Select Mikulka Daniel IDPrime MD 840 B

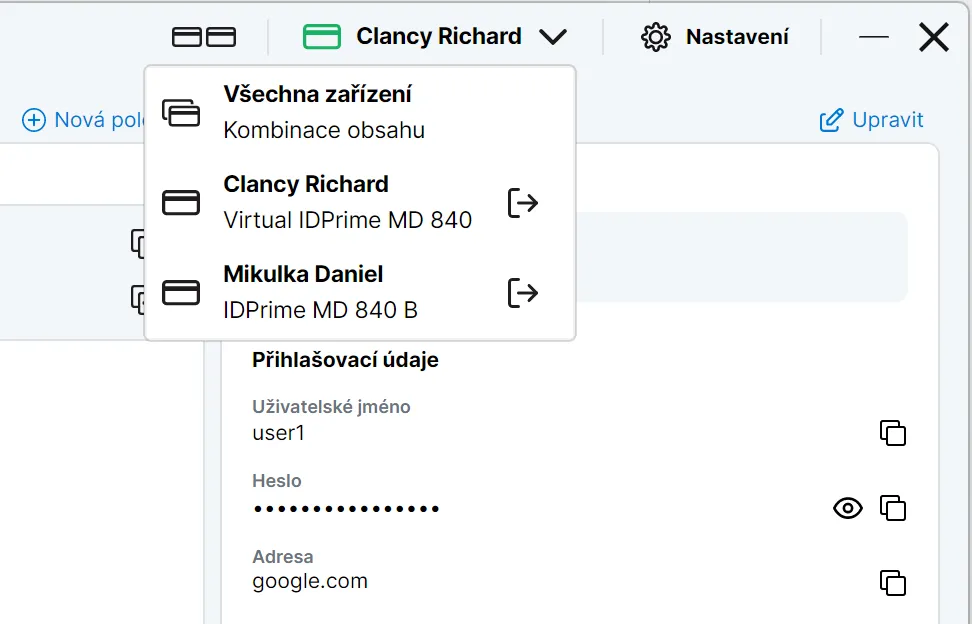click(x=360, y=292)
